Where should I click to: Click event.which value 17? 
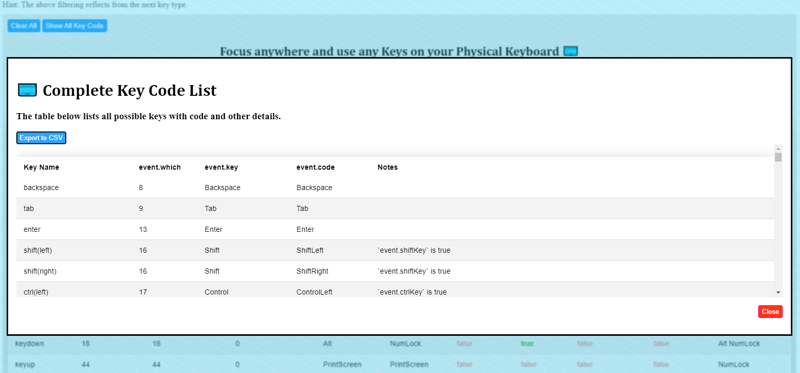tap(143, 292)
